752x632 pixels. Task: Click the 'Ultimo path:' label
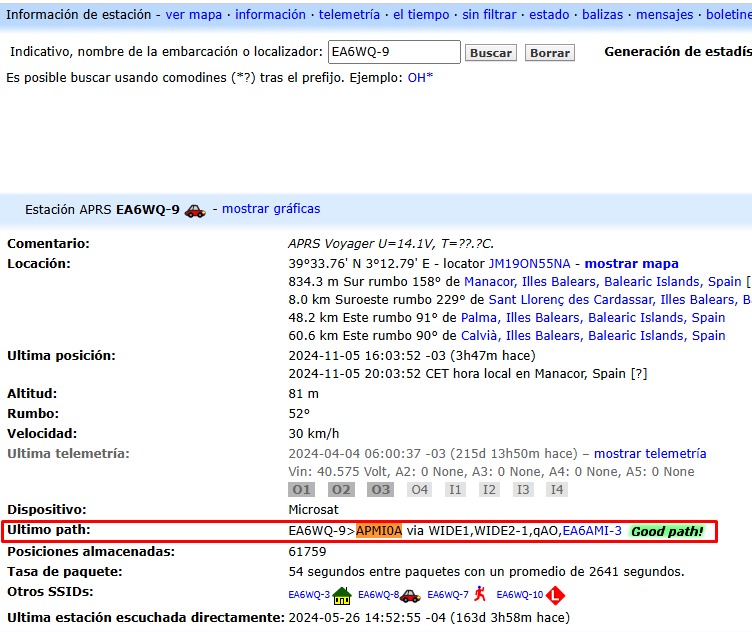49,530
